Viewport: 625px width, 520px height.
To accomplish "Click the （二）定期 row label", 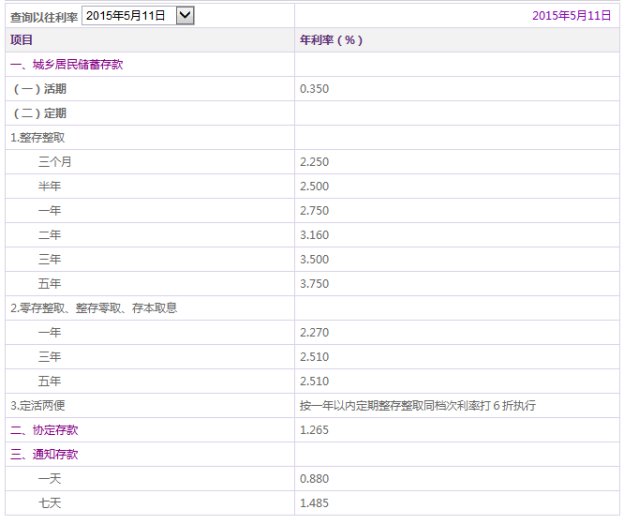I will tap(39, 113).
